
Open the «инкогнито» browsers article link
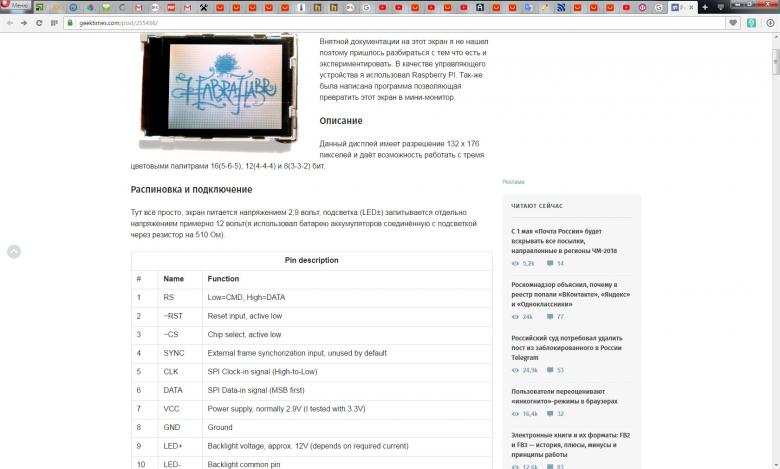click(565, 396)
